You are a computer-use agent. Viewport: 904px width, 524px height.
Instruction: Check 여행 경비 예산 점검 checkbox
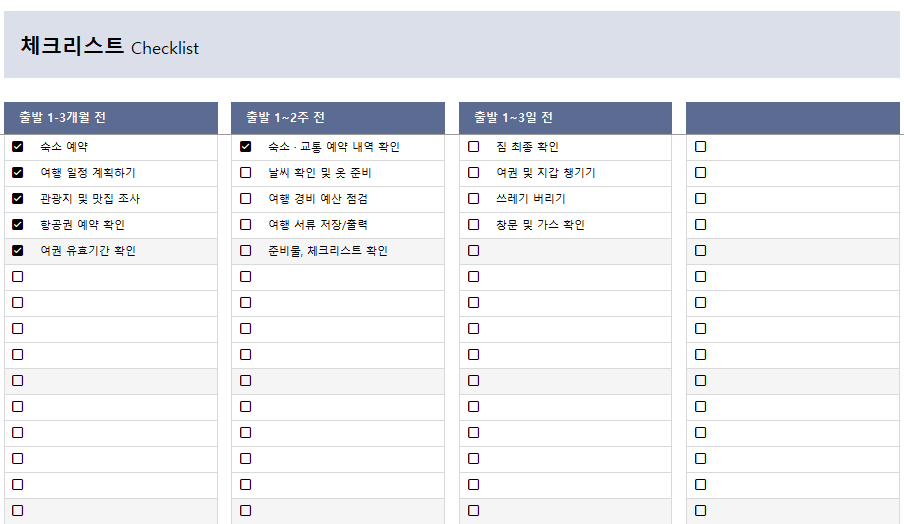246,198
